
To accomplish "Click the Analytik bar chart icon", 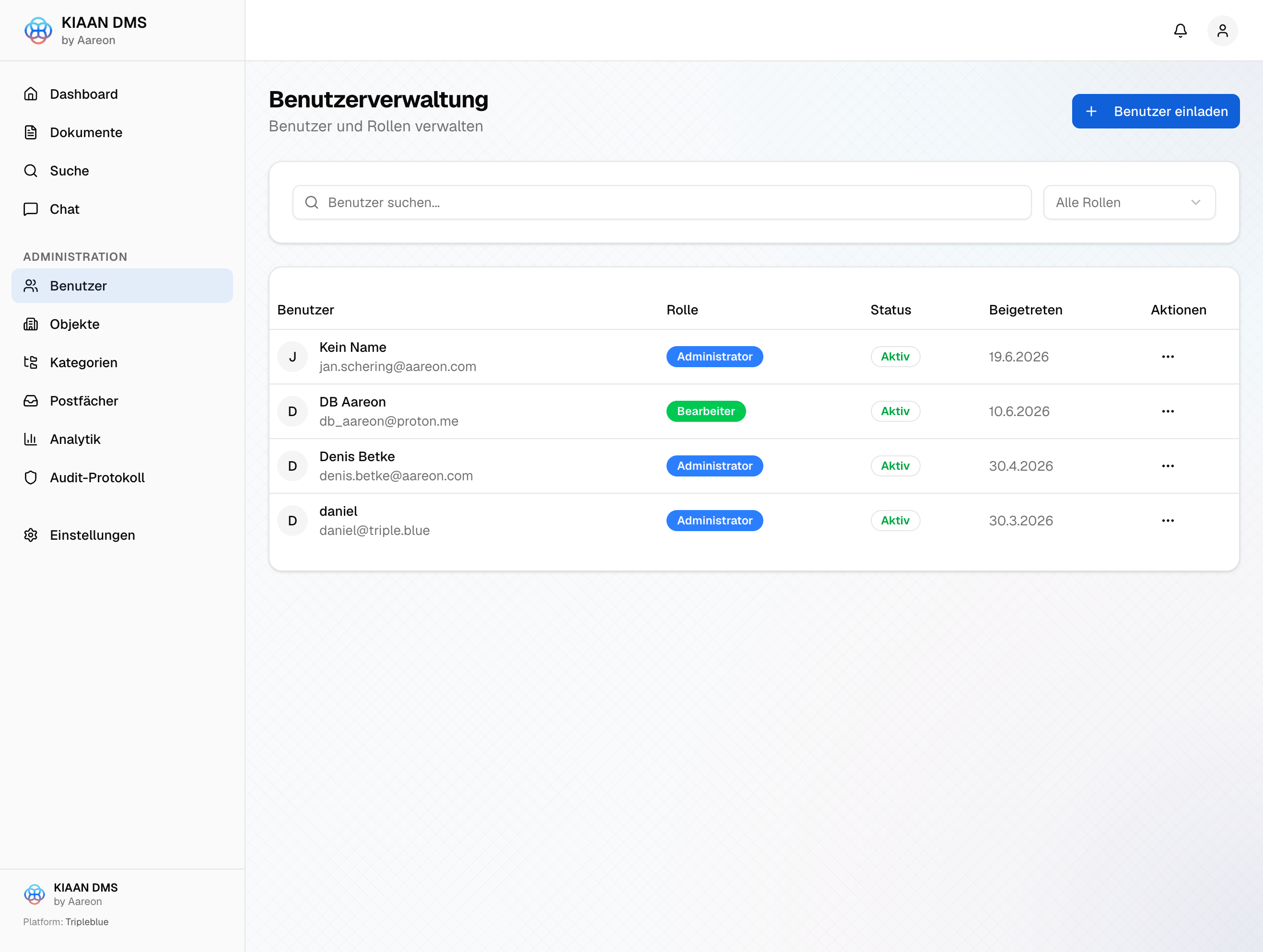I will [x=31, y=439].
